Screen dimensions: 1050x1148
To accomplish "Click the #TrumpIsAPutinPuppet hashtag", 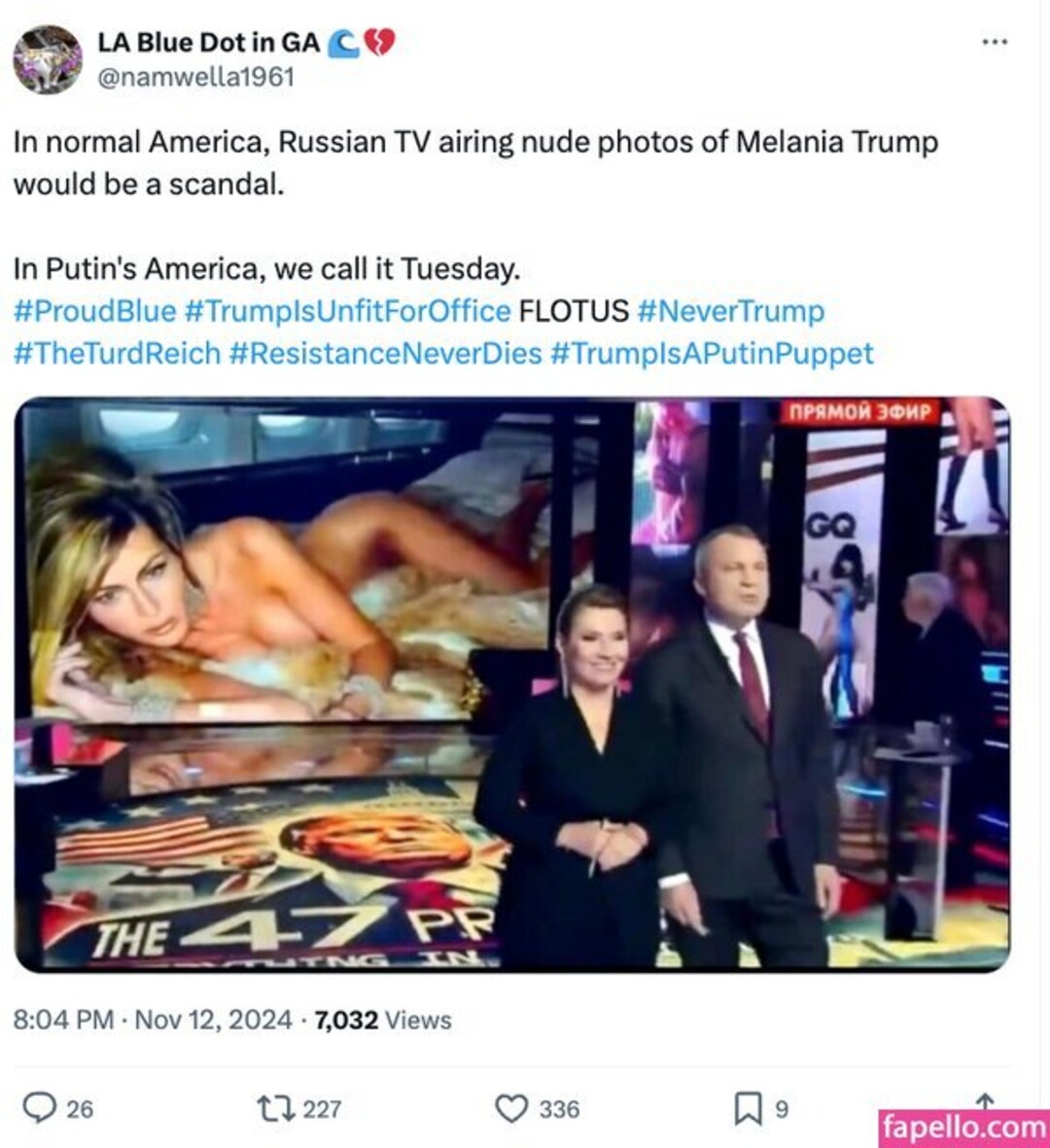I will pyautogui.click(x=712, y=353).
